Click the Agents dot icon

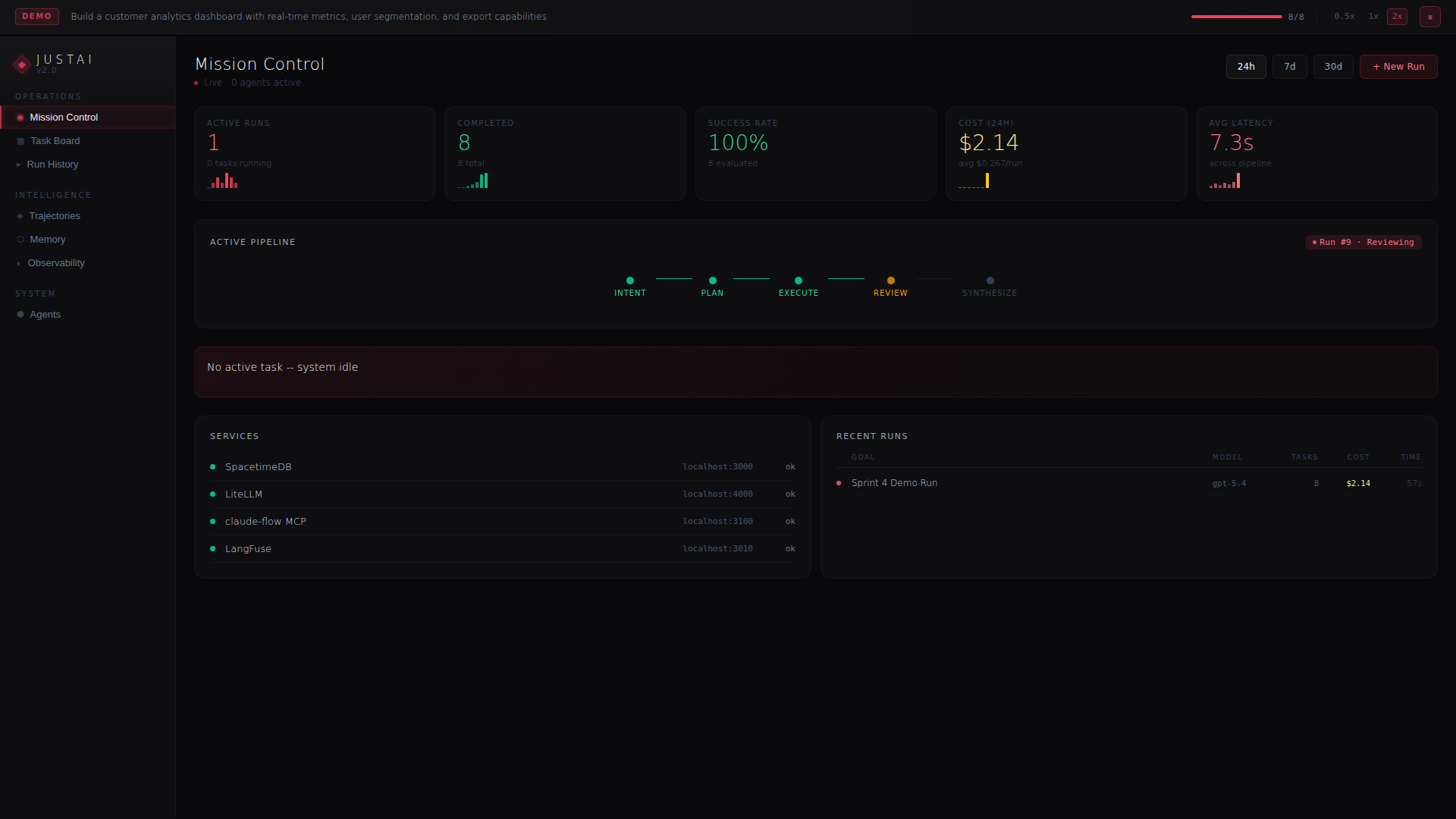[20, 315]
